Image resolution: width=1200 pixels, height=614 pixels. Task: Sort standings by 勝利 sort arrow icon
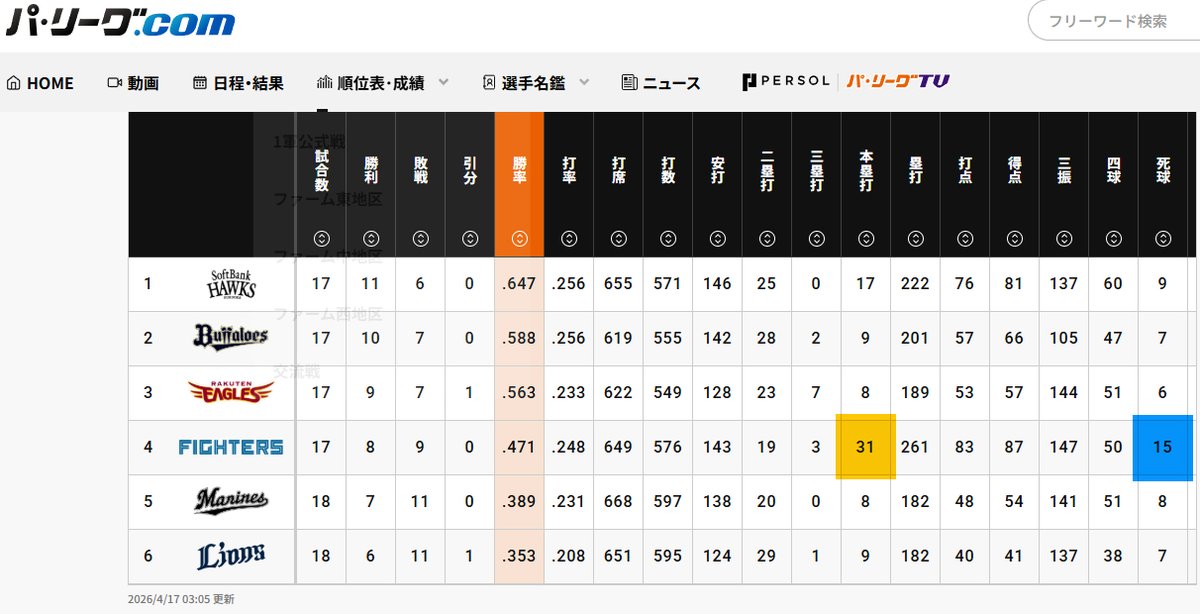[371, 239]
